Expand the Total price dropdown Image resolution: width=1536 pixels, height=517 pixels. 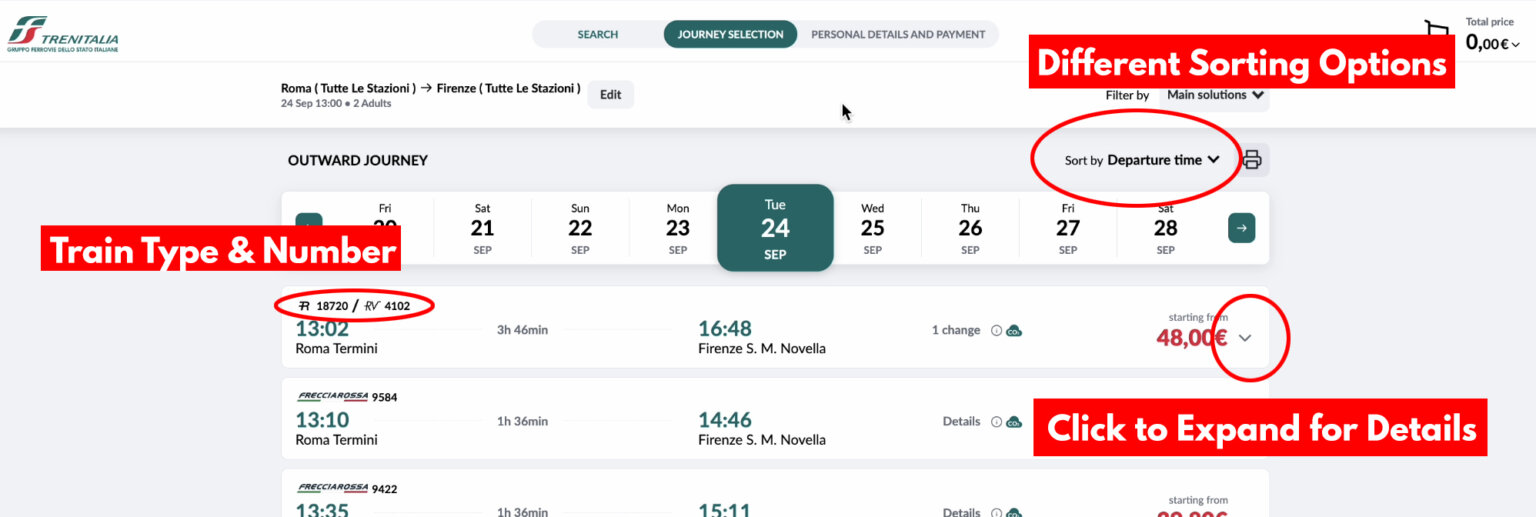[x=1493, y=43]
